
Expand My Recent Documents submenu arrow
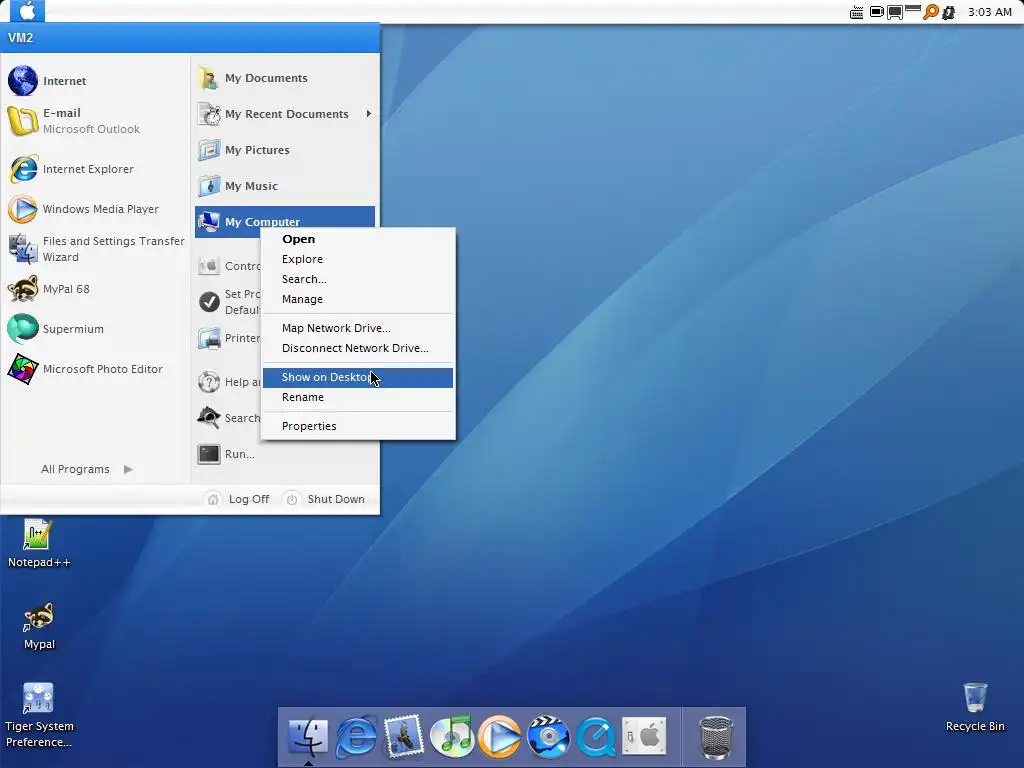(369, 114)
